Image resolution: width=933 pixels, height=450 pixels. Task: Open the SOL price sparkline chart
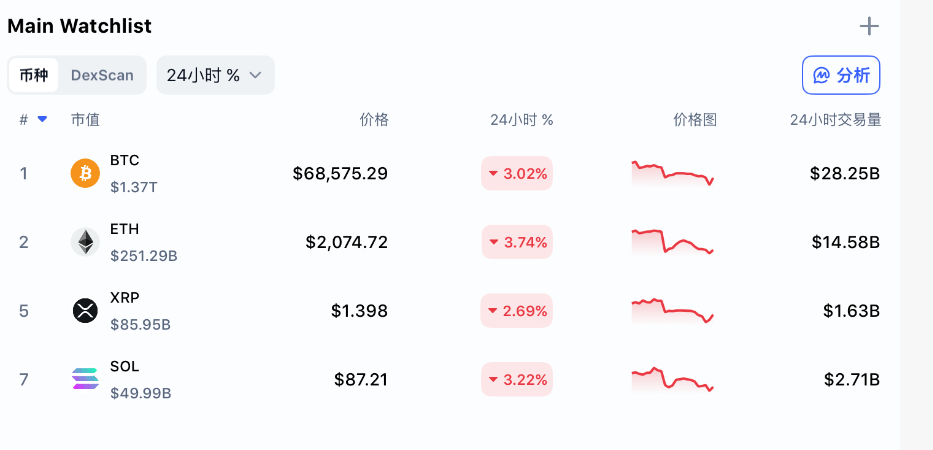click(672, 380)
